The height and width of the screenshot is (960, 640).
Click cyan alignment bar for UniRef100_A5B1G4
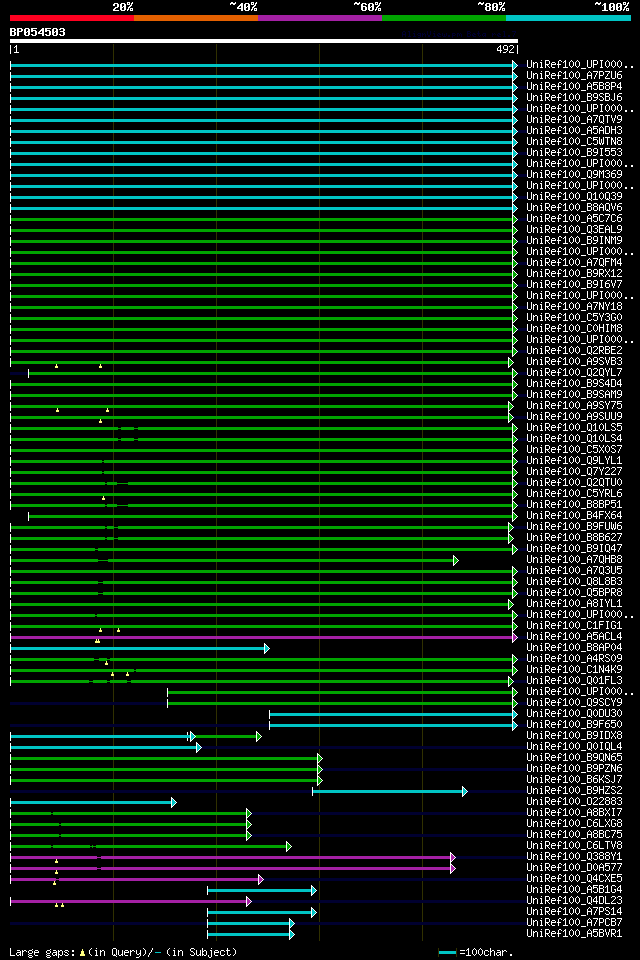point(262,891)
